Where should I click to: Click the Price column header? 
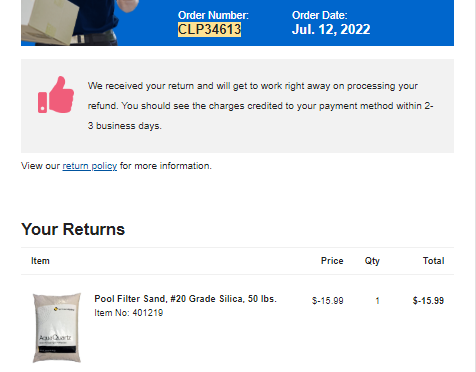point(332,261)
